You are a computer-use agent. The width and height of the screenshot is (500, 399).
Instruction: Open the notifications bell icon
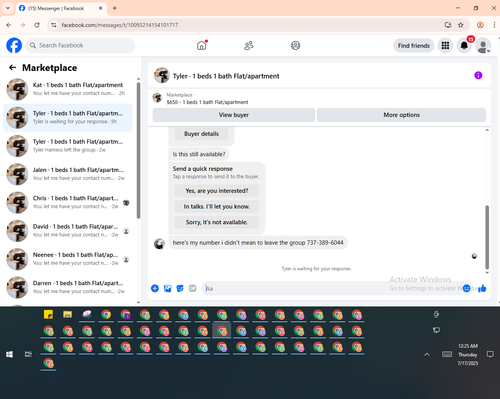click(x=464, y=45)
